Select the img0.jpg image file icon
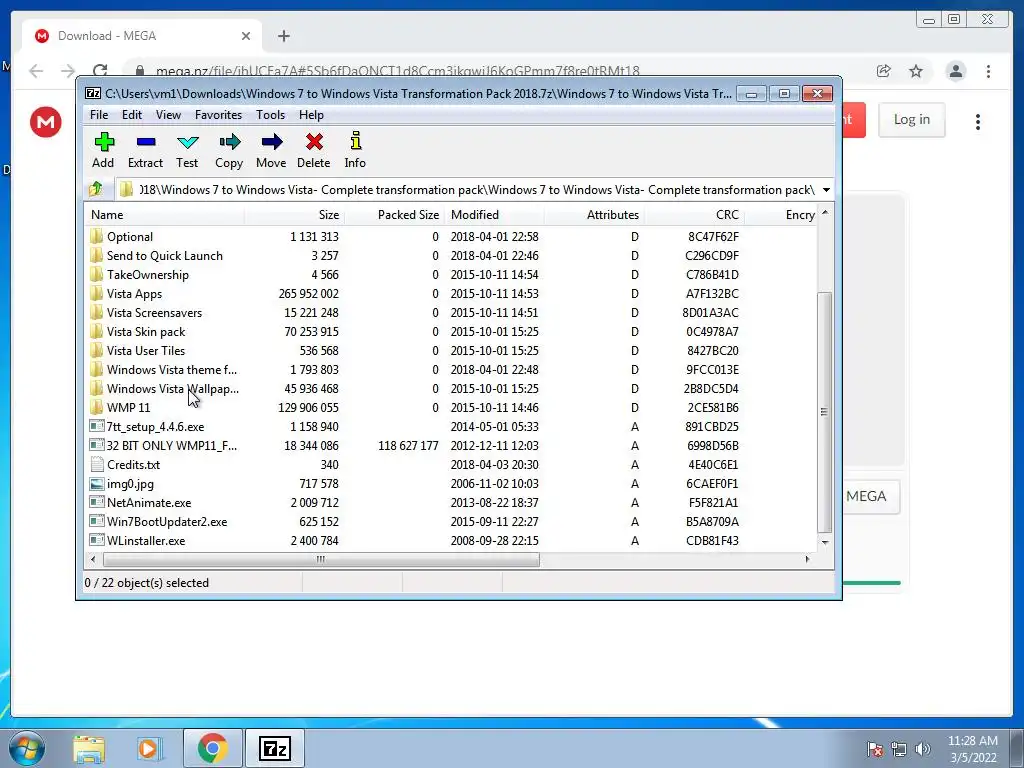Screen dimensions: 1024x768 [97, 484]
